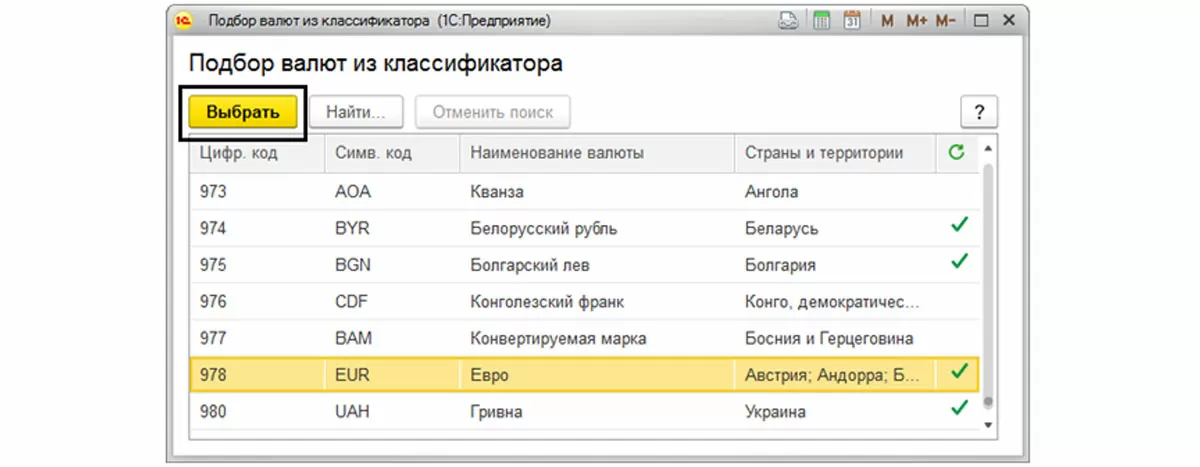1200x467 pixels.
Task: Select the row with code 980
Action: click(x=584, y=411)
